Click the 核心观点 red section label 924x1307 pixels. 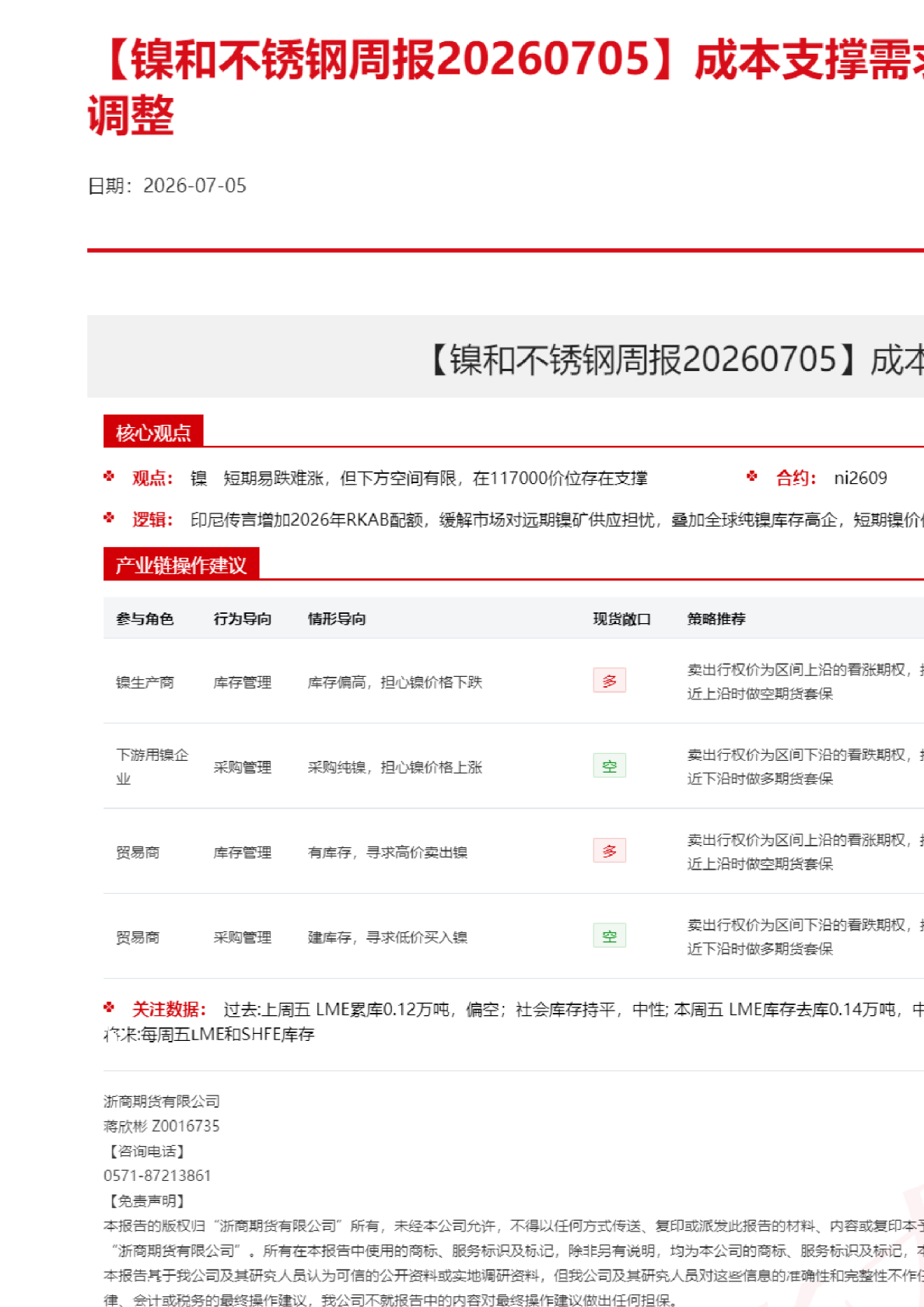click(x=153, y=432)
